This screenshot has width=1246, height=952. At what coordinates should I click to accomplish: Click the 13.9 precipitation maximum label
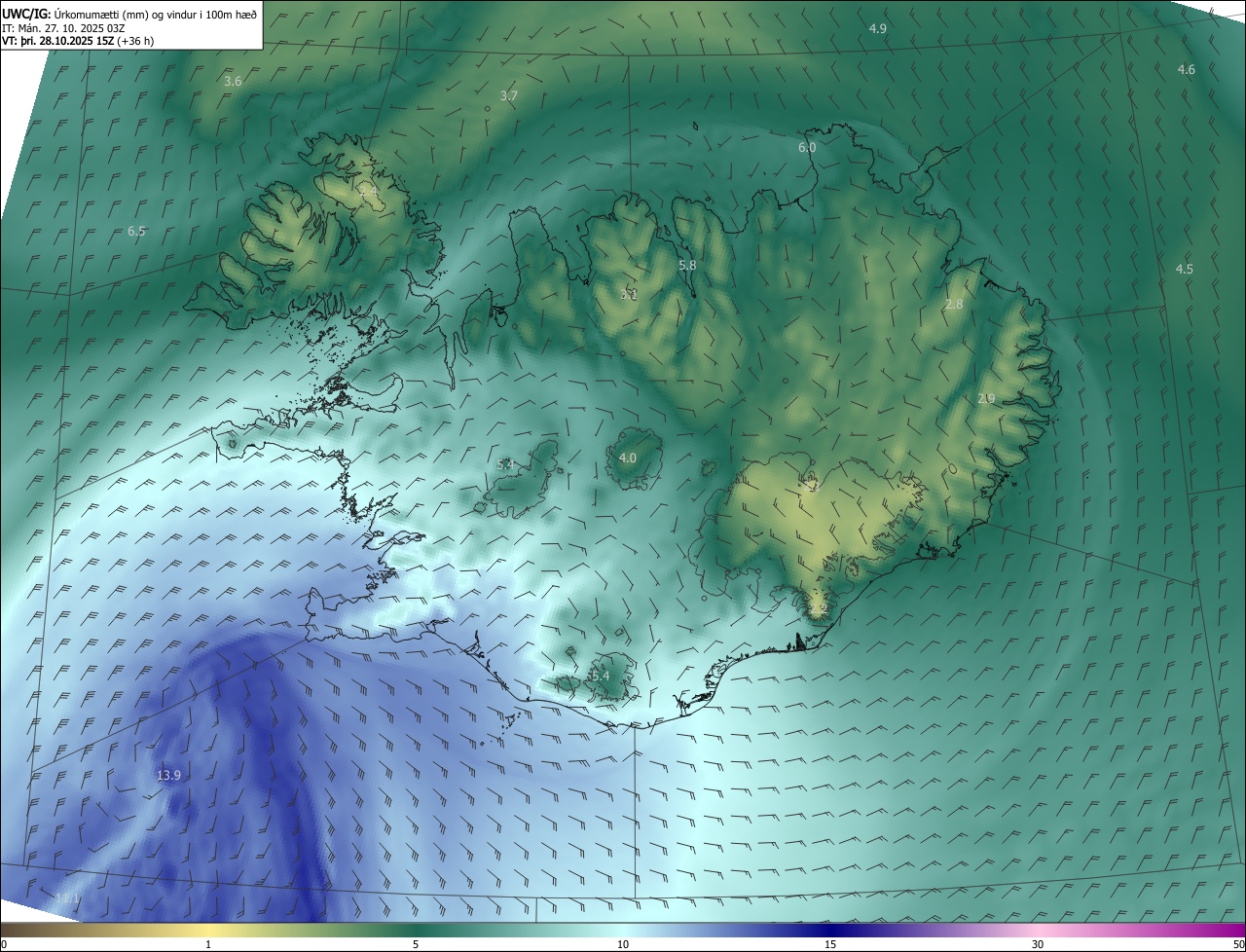tap(168, 776)
